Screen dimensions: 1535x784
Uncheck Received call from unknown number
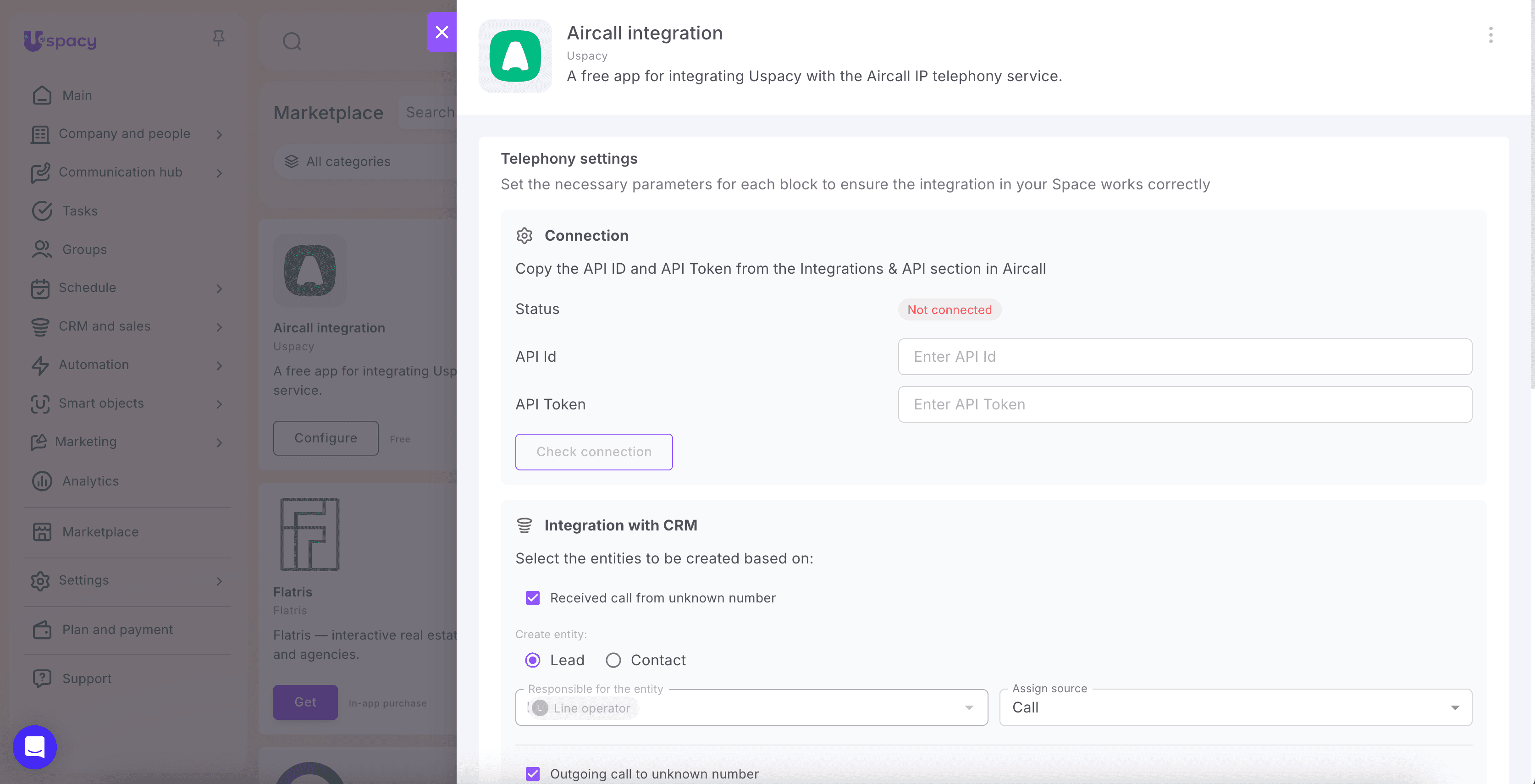coord(533,597)
